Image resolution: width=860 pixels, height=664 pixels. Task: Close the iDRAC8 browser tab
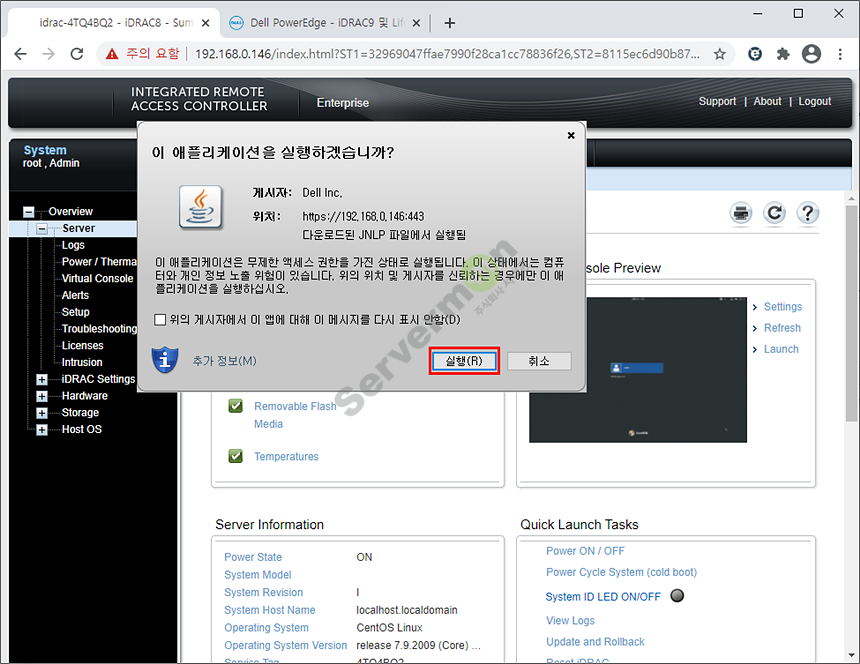[x=206, y=23]
